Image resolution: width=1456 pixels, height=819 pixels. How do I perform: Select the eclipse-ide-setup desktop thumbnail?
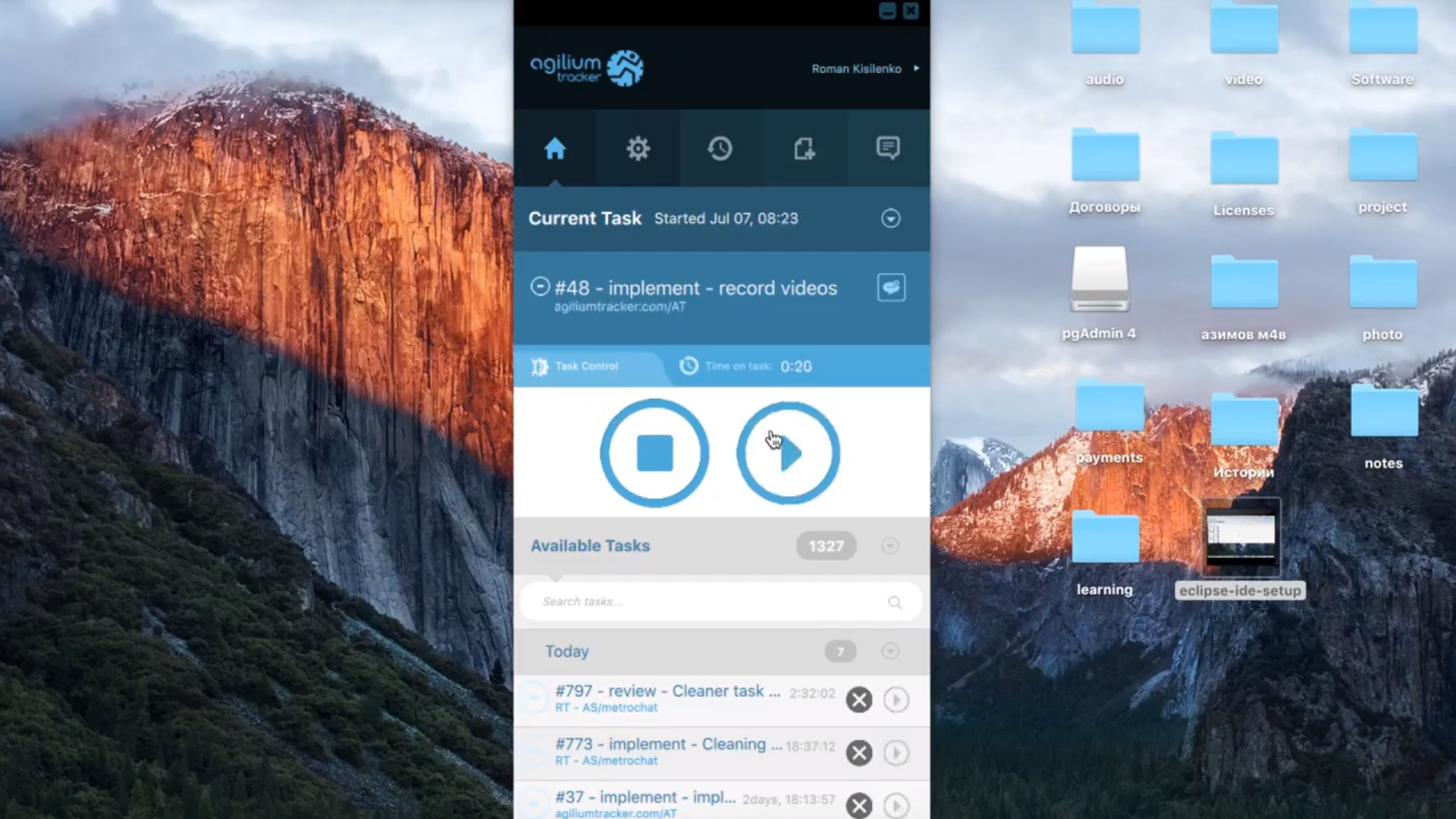(x=1241, y=538)
